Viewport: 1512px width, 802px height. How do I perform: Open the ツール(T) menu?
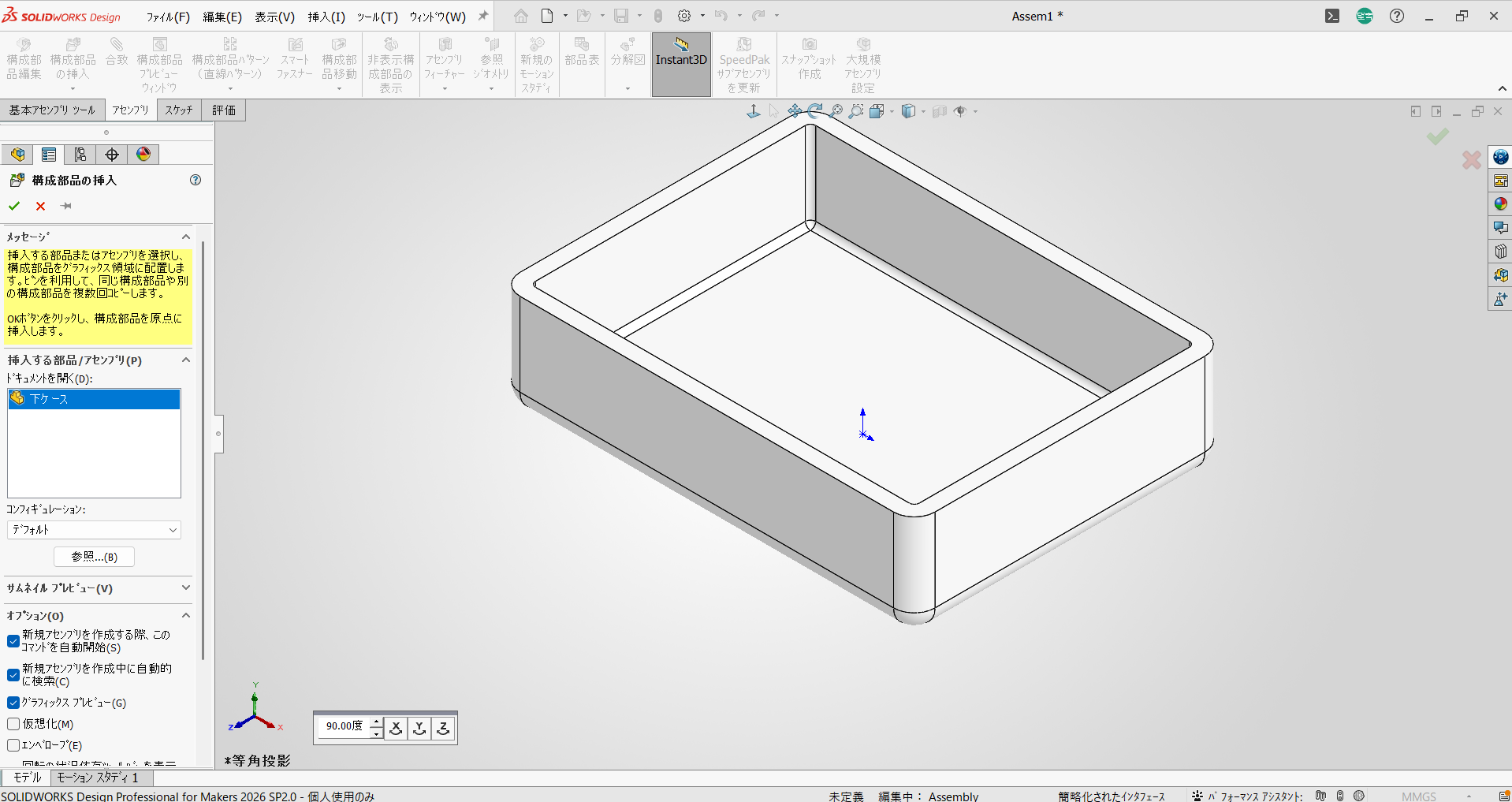[x=378, y=17]
